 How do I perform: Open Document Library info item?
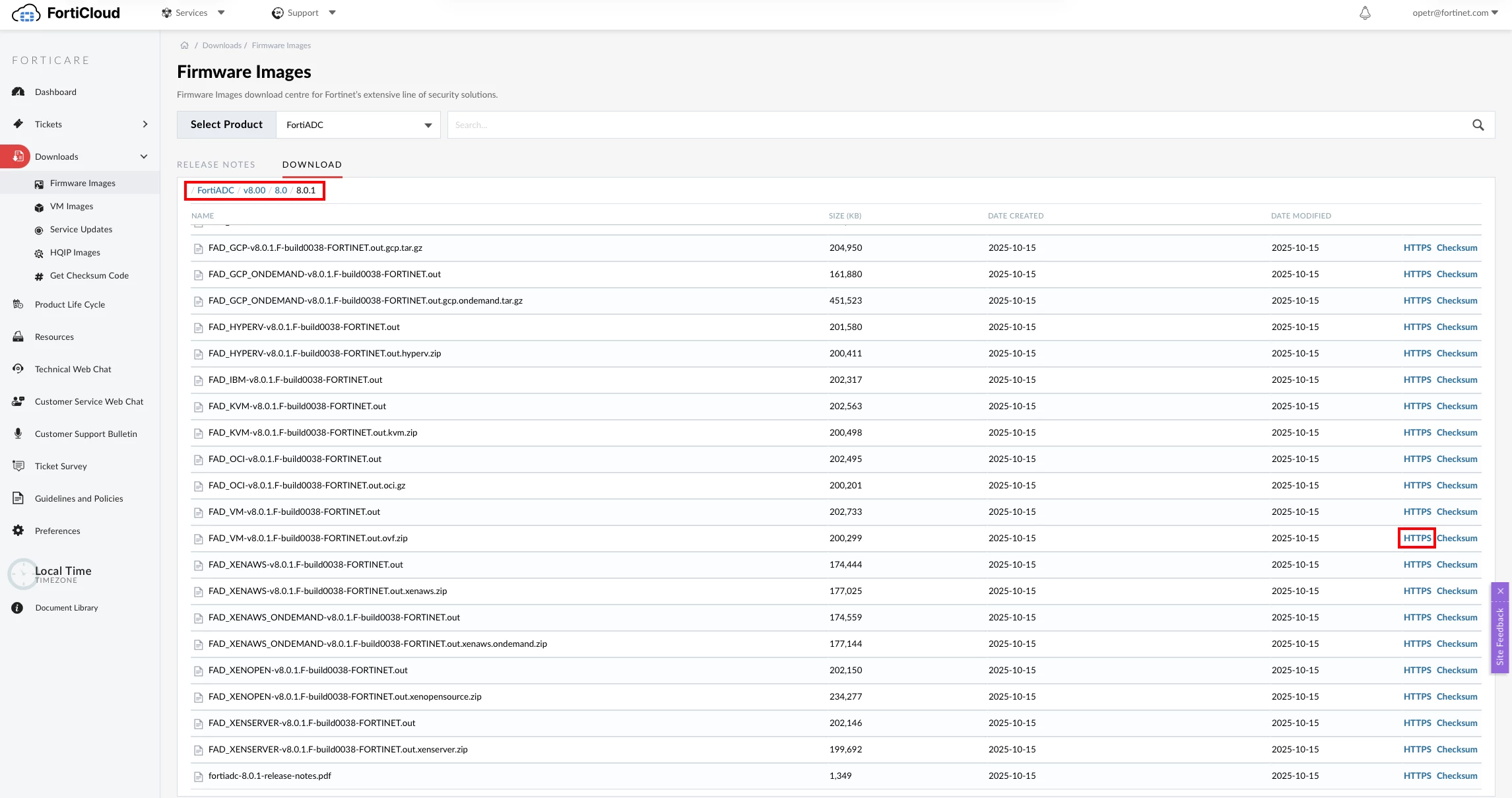click(x=67, y=608)
